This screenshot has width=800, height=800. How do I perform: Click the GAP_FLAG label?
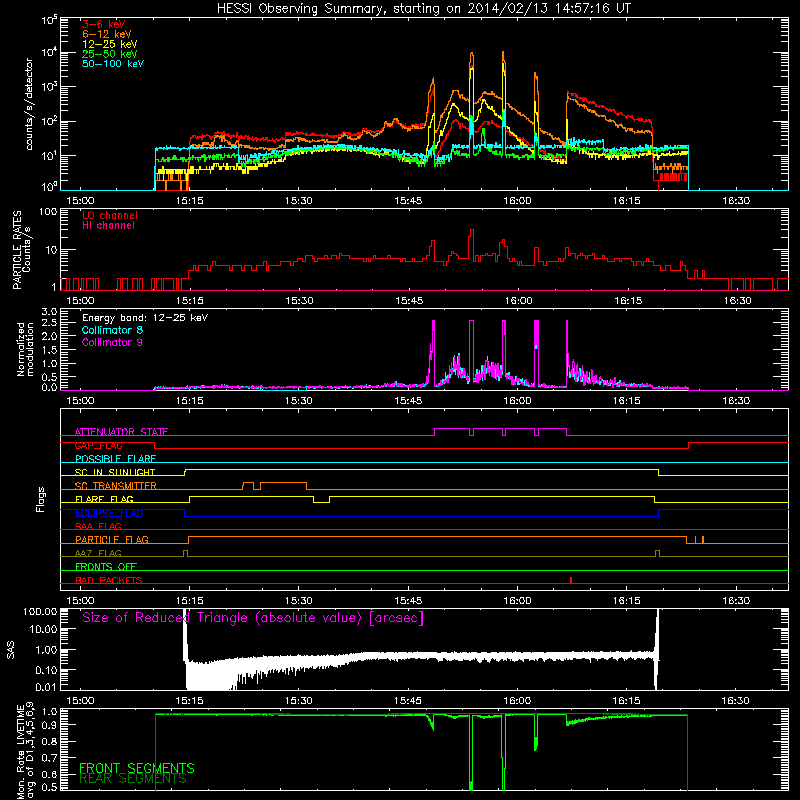pos(98,445)
